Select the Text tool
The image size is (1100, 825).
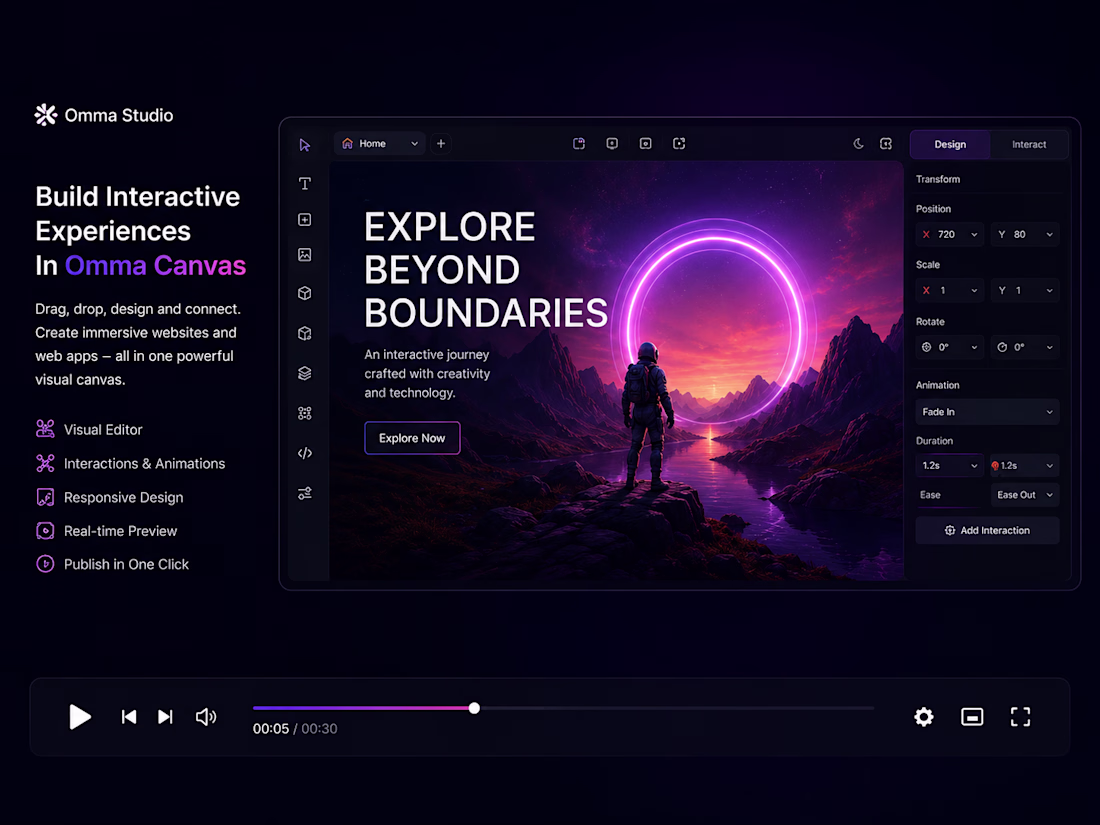click(304, 184)
